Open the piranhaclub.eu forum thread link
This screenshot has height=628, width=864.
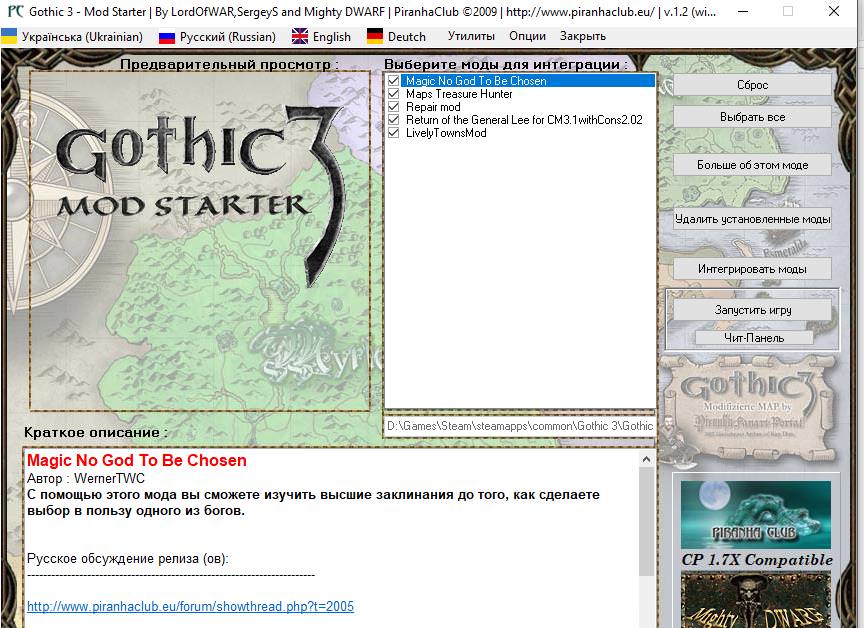pos(191,607)
